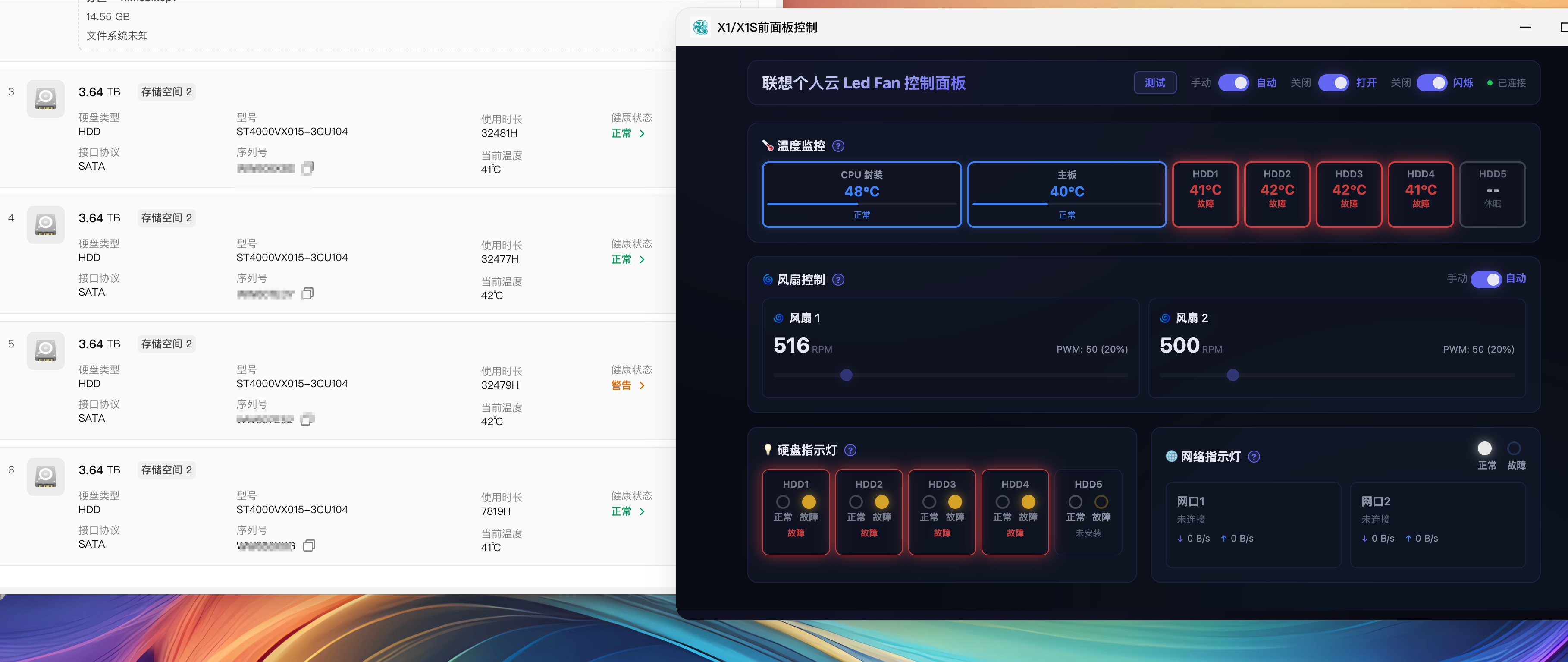Copy serial number of disk 4
Screen dimensions: 1568x662
308,293
